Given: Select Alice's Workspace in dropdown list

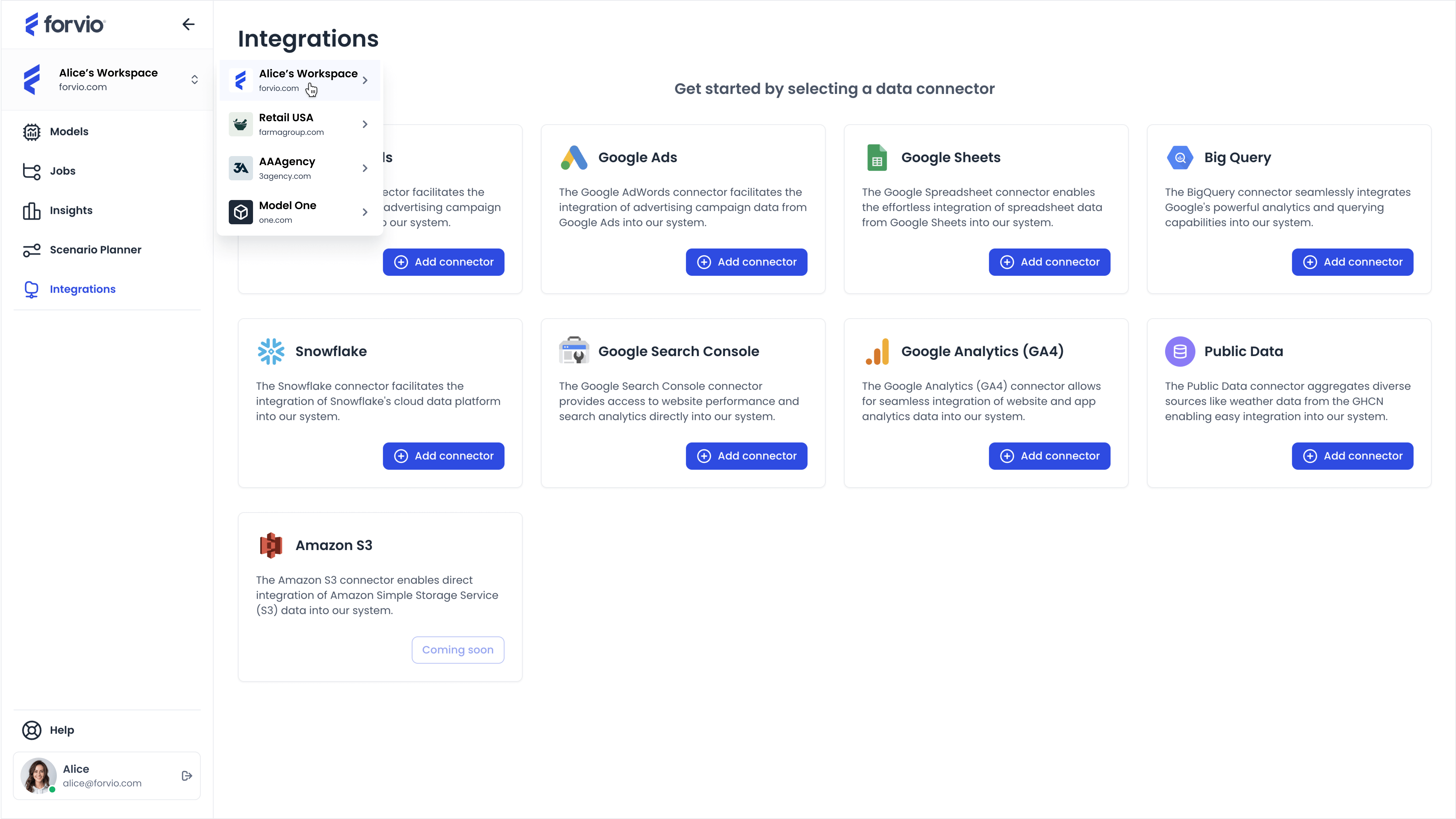Looking at the screenshot, I should [299, 80].
